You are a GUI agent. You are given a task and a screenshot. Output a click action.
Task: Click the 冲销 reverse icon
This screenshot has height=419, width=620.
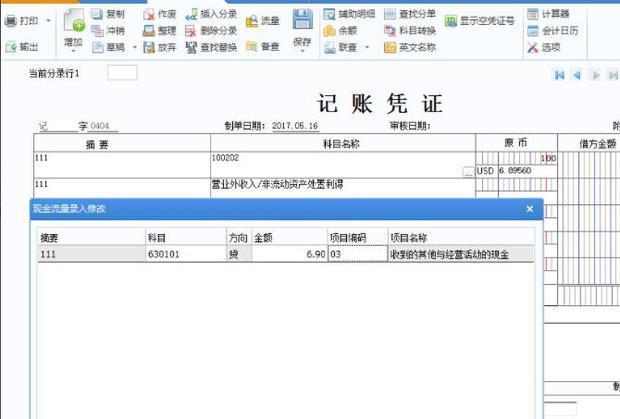click(97, 30)
